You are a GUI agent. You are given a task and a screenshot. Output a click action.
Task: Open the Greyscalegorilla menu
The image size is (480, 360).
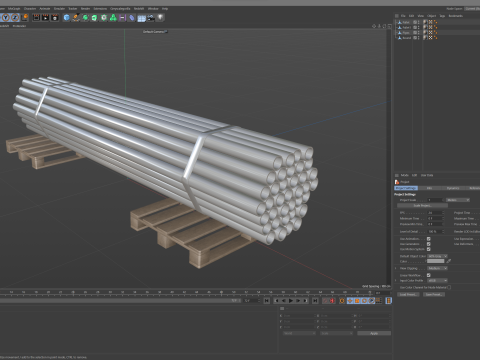tap(120, 9)
